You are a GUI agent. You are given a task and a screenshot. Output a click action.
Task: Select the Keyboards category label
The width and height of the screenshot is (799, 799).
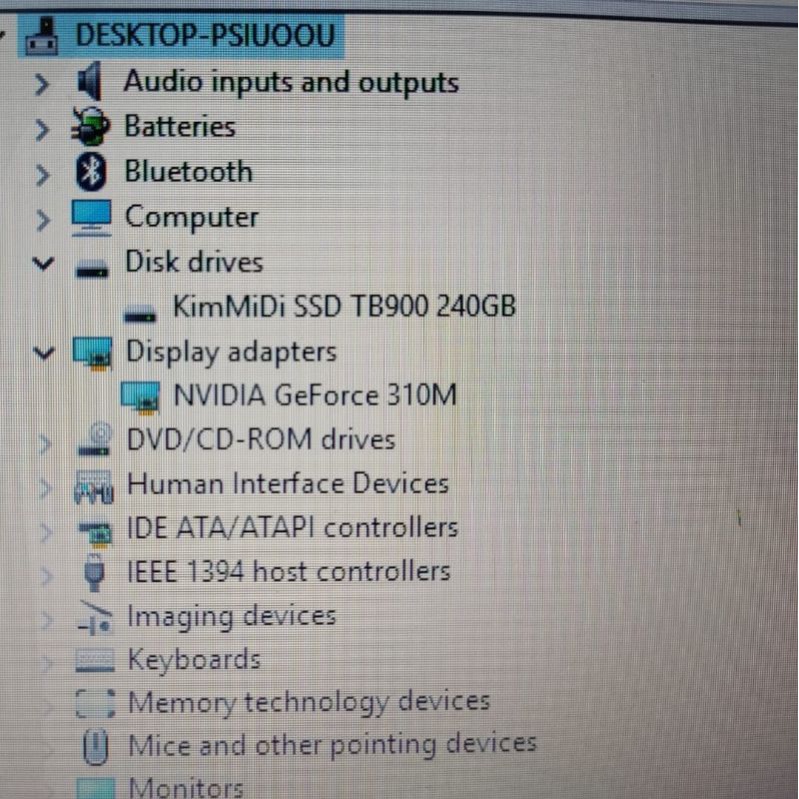(x=194, y=659)
